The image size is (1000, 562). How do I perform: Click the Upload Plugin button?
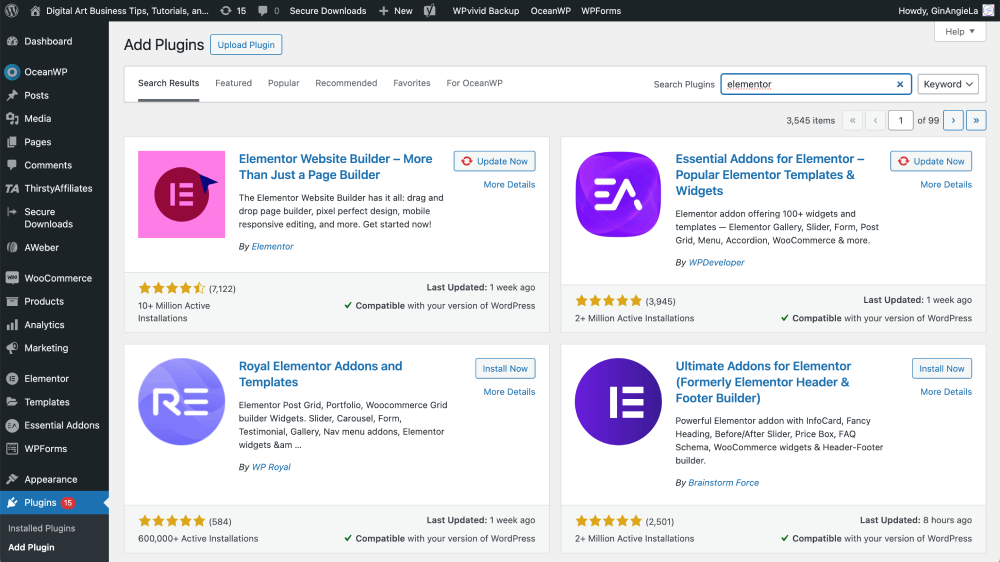coord(246,45)
